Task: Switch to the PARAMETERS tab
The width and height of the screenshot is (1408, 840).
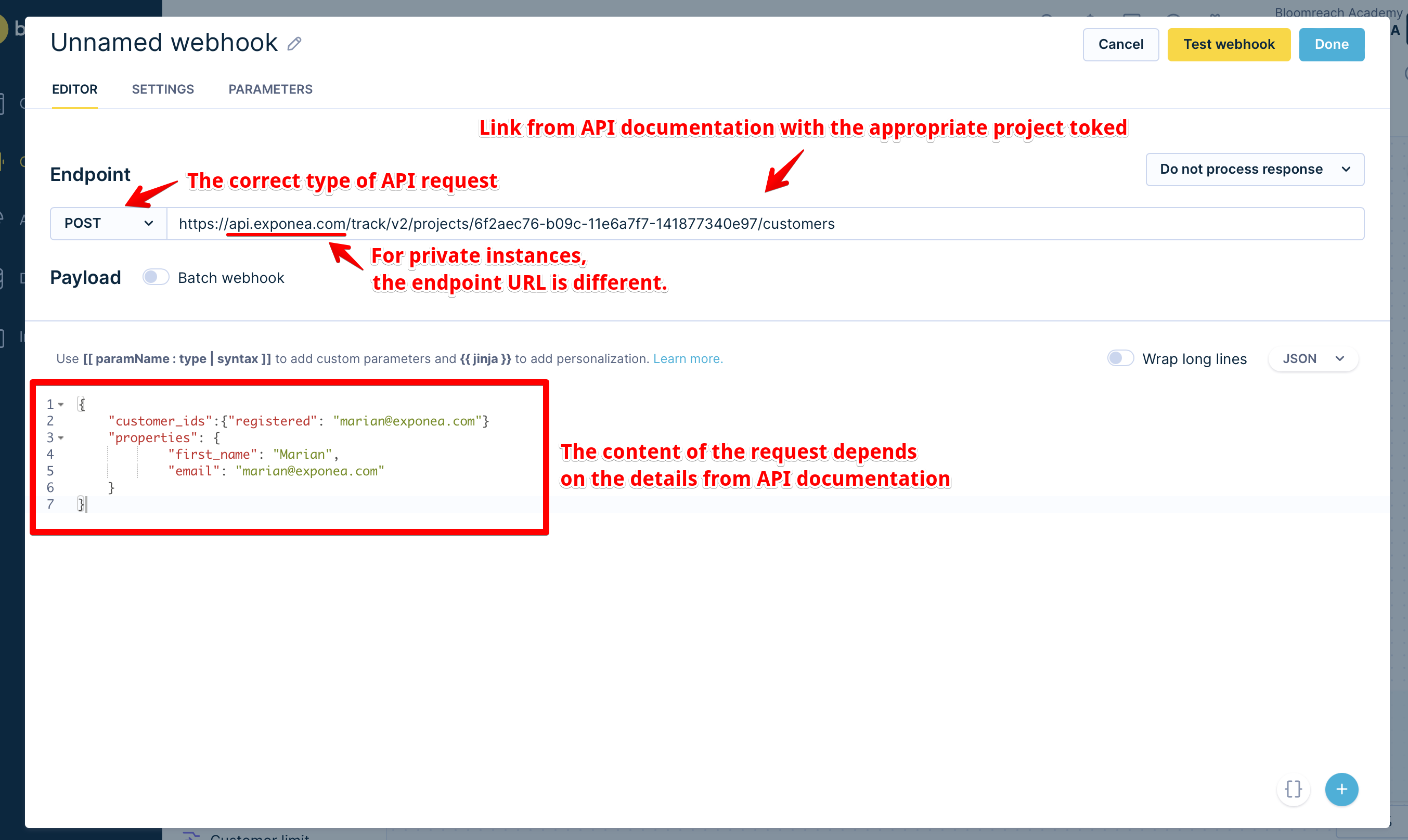Action: click(x=270, y=89)
